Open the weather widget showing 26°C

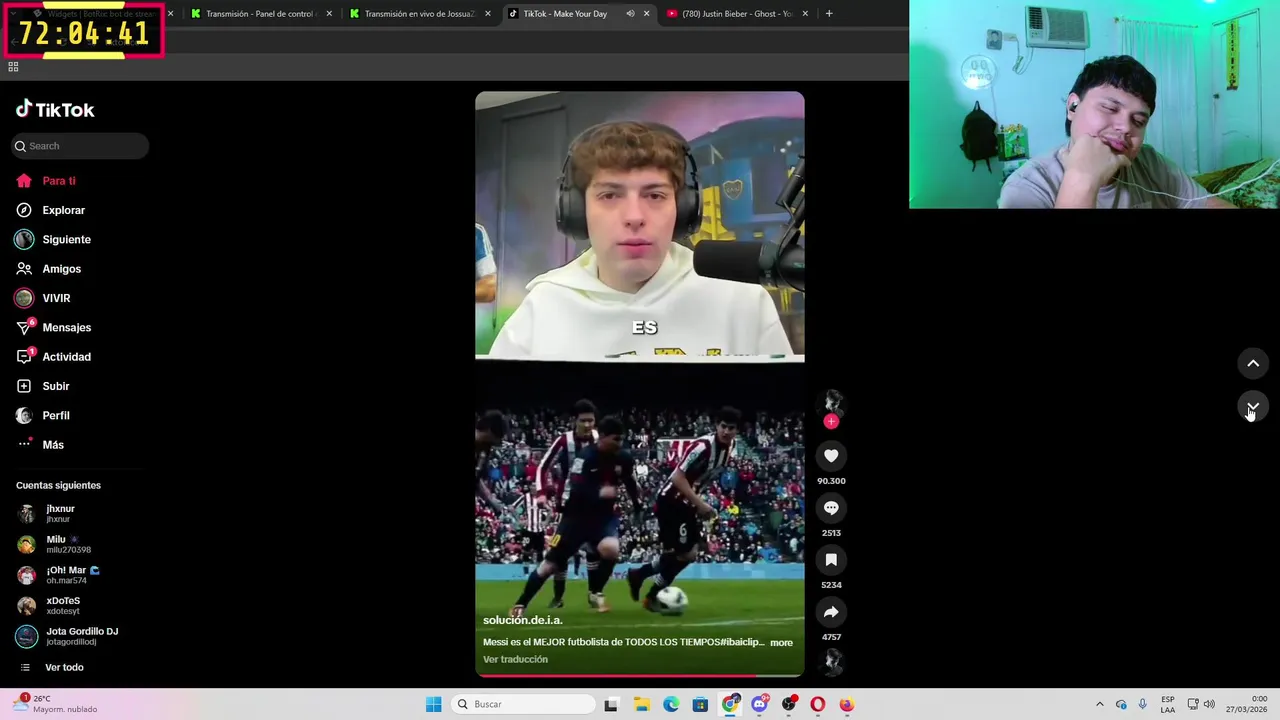[55, 704]
